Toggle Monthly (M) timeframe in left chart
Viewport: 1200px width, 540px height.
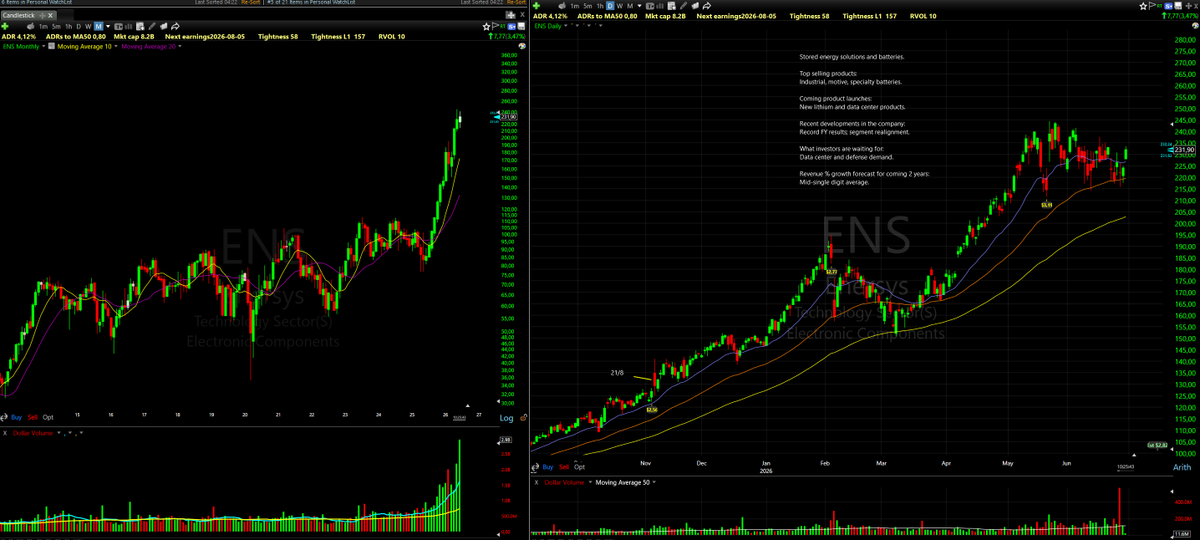click(98, 26)
